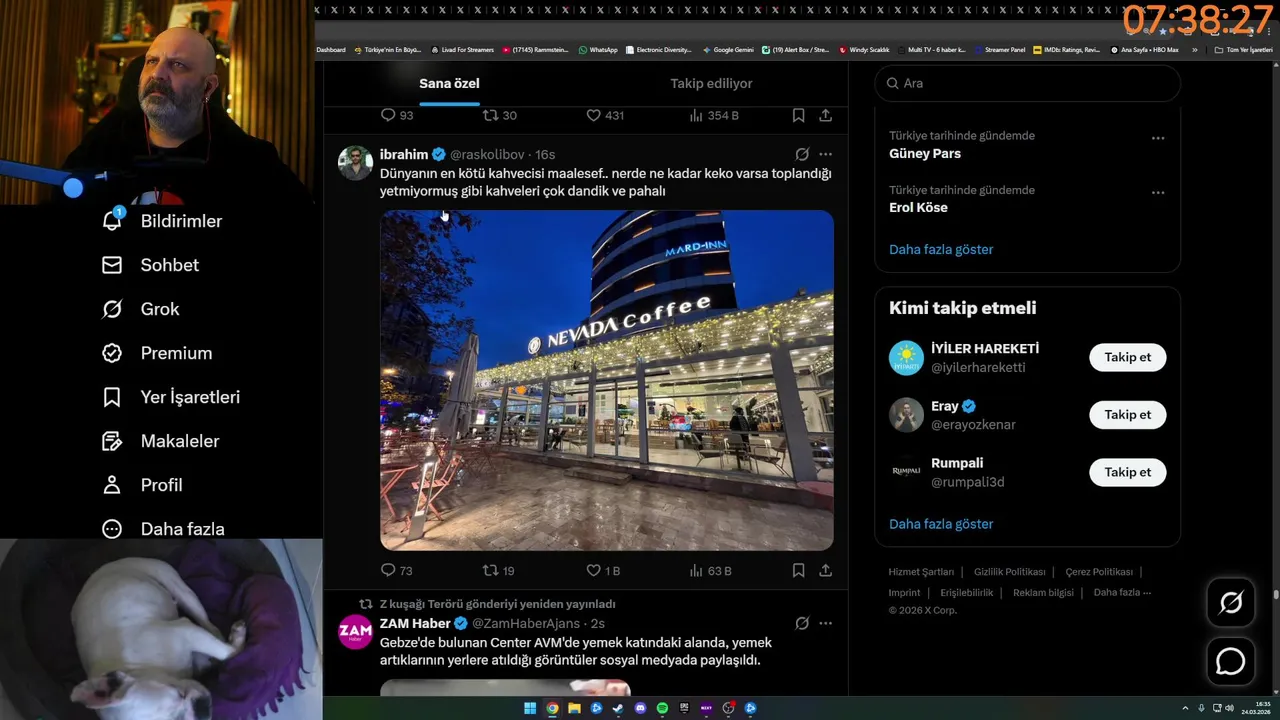Open Gizlilik Politikası footer link
Screen dimensions: 1280x720
tap(1010, 572)
